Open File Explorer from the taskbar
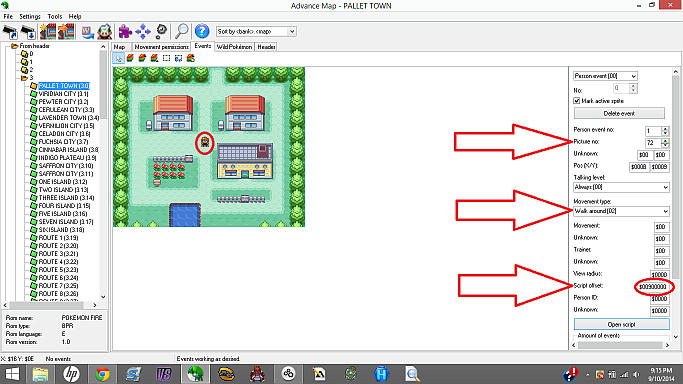The width and height of the screenshot is (683, 384). pyautogui.click(x=40, y=374)
